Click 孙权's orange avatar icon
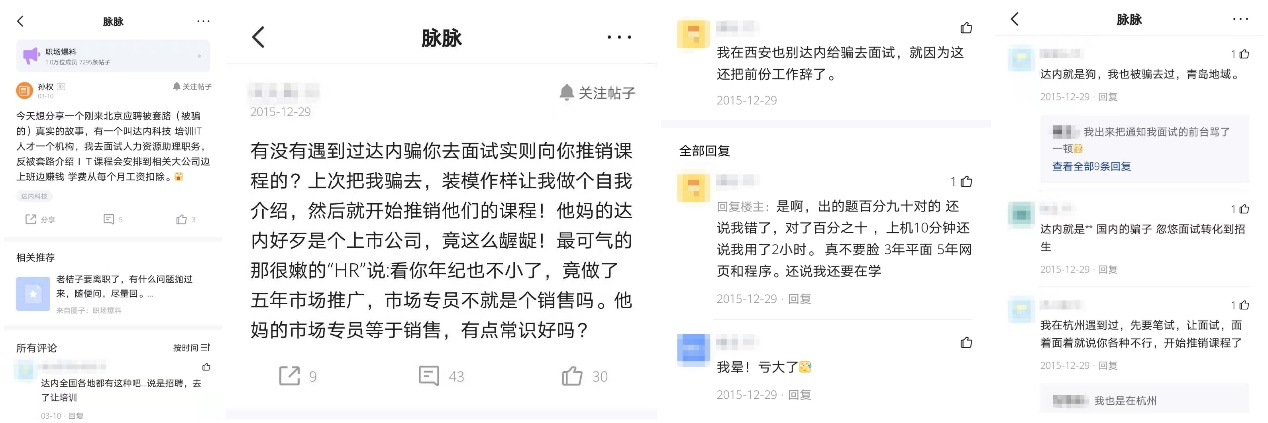 (24, 90)
